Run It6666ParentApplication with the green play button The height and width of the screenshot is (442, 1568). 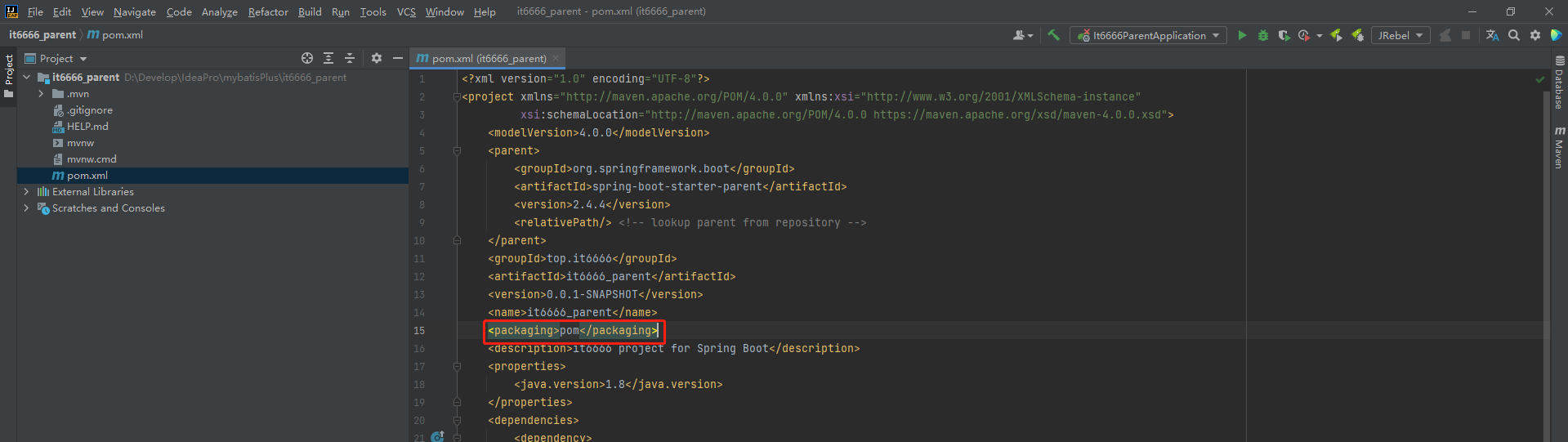[1242, 35]
